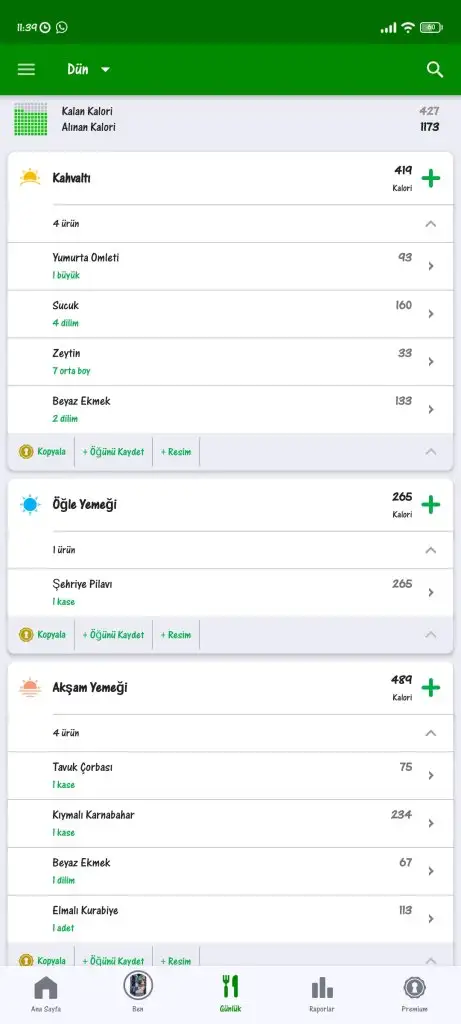Tap the search magnifier icon
The height and width of the screenshot is (1024, 461).
435,69
